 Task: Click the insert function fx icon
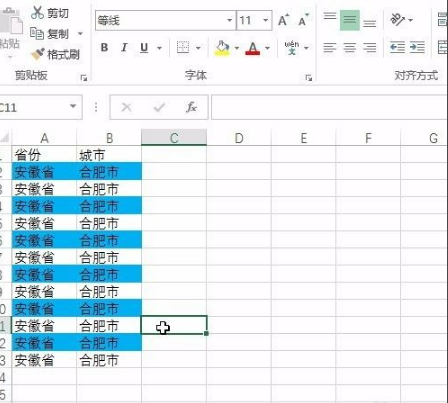click(191, 107)
